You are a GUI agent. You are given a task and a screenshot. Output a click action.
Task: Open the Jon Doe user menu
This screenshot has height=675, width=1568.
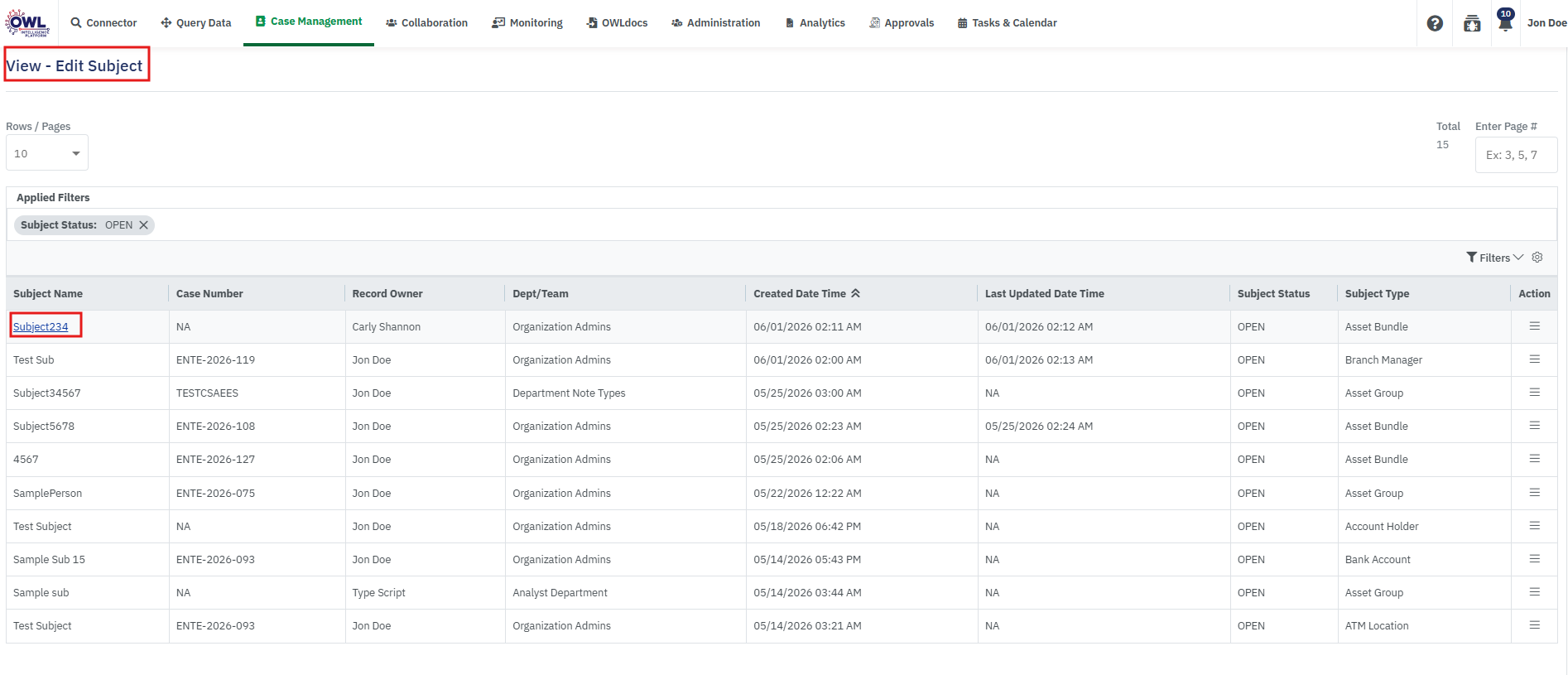[1546, 23]
